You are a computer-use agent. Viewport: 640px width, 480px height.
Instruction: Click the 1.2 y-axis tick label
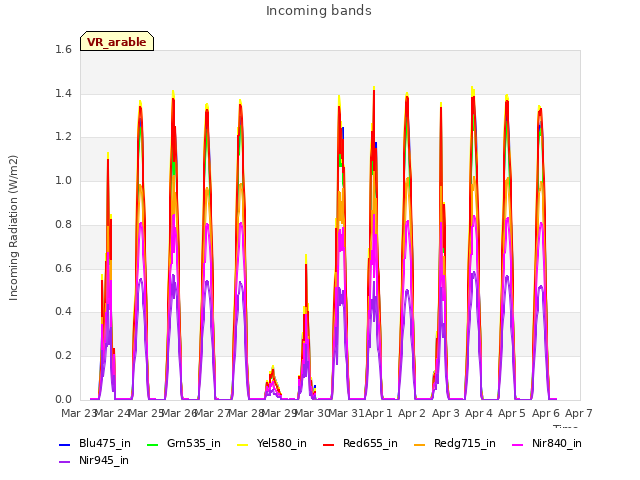coord(63,137)
